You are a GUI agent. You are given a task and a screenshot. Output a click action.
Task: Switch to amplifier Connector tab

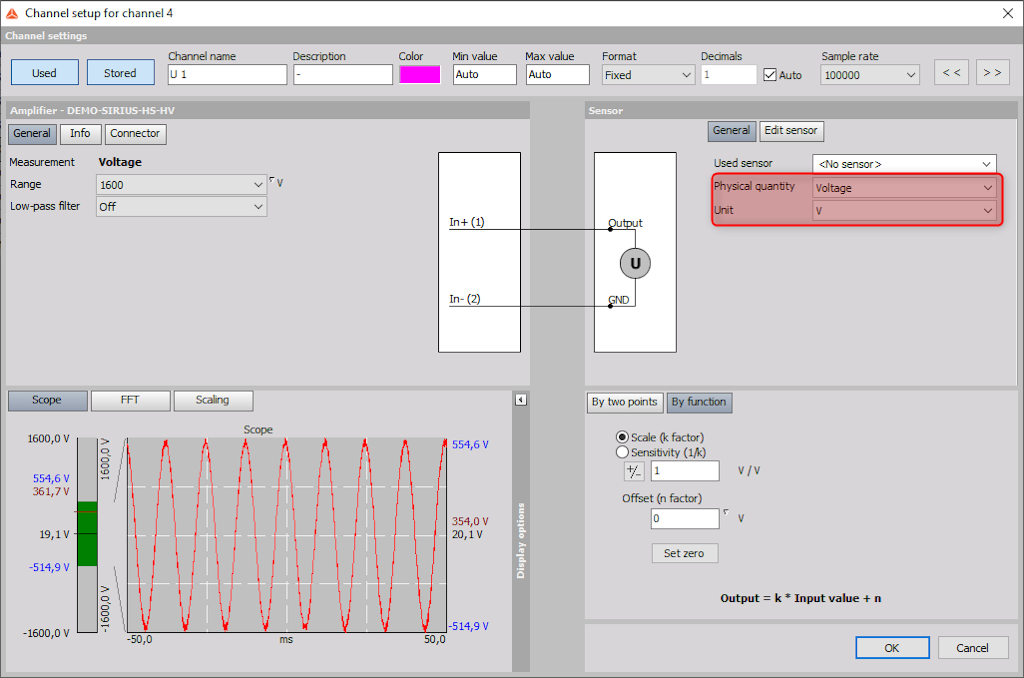135,133
